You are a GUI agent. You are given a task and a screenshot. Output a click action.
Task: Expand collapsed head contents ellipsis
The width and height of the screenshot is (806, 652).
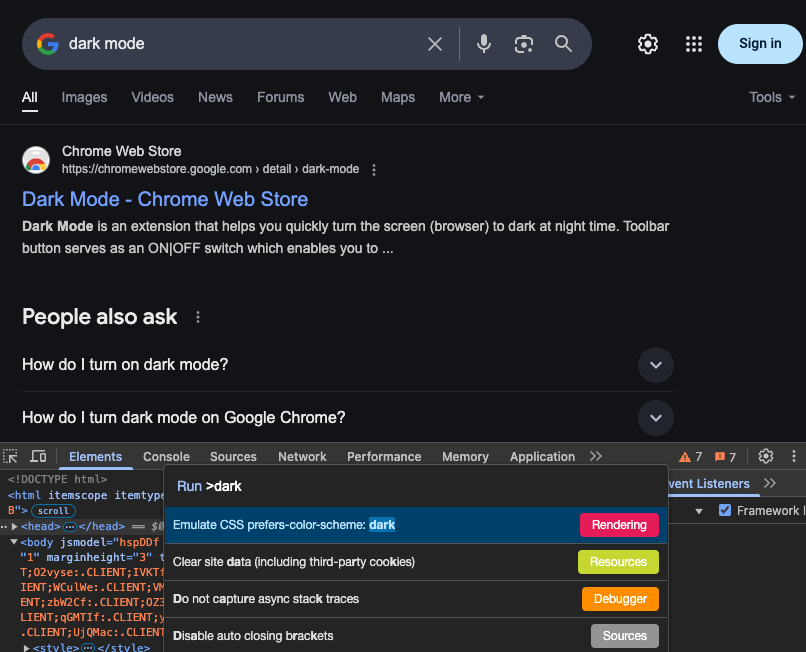[x=70, y=527]
